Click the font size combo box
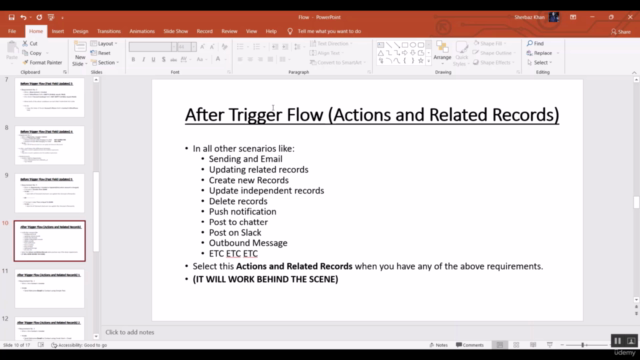 tap(187, 47)
